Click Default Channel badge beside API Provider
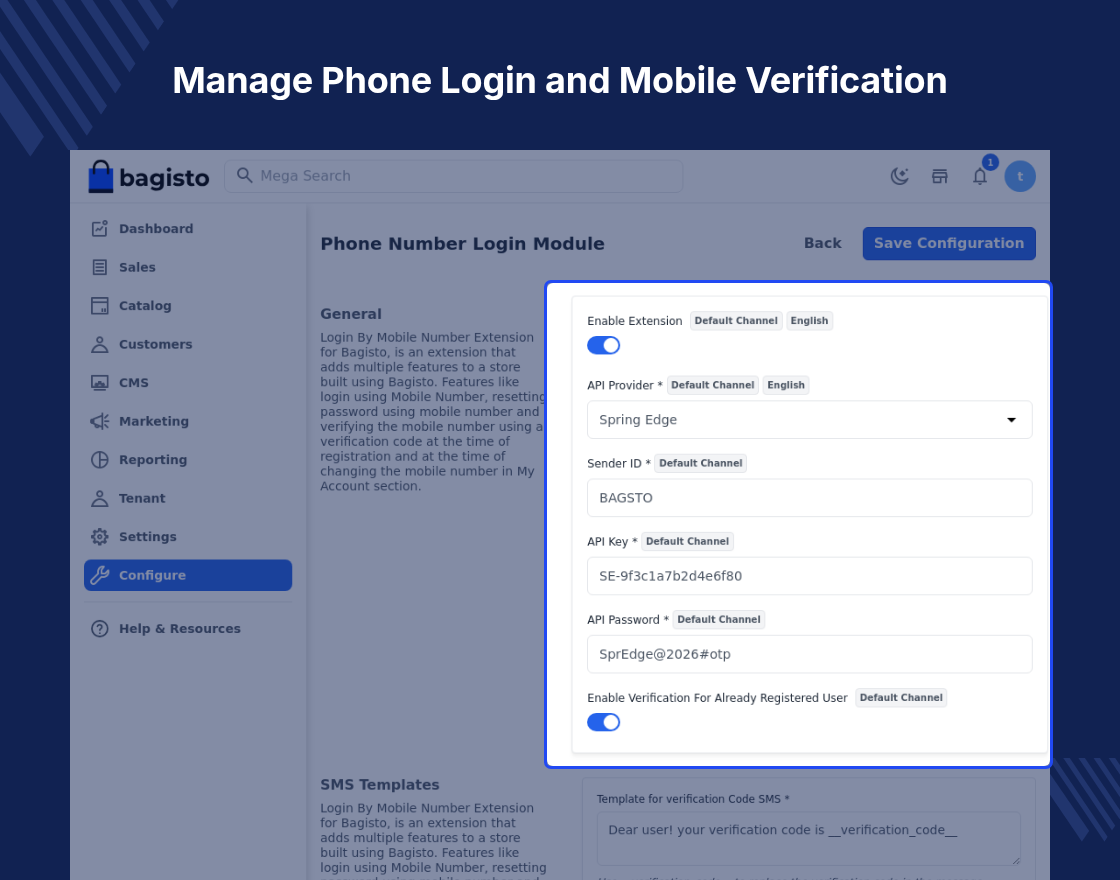Screen dimensions: 1120x880 (x=712, y=385)
